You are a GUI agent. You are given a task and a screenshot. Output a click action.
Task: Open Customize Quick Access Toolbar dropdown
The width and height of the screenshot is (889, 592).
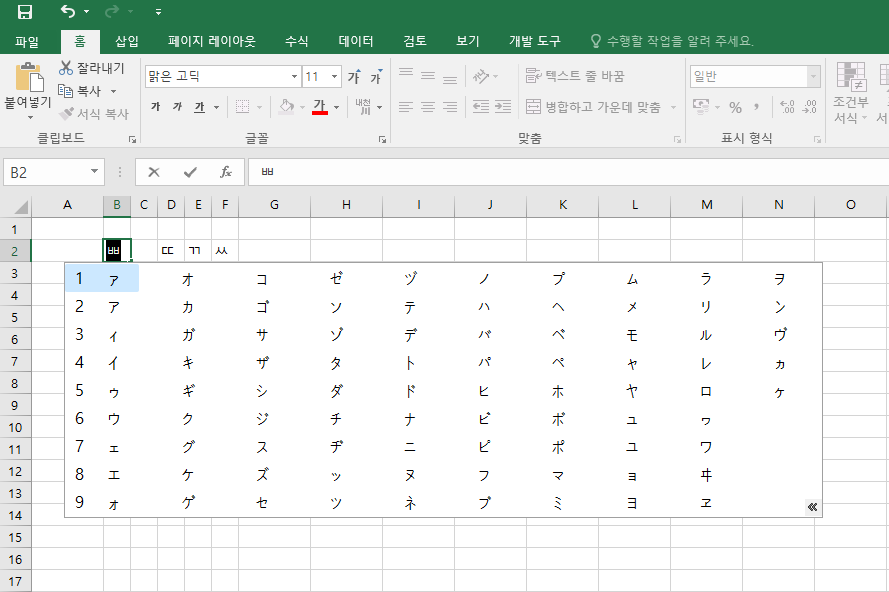tap(158, 11)
